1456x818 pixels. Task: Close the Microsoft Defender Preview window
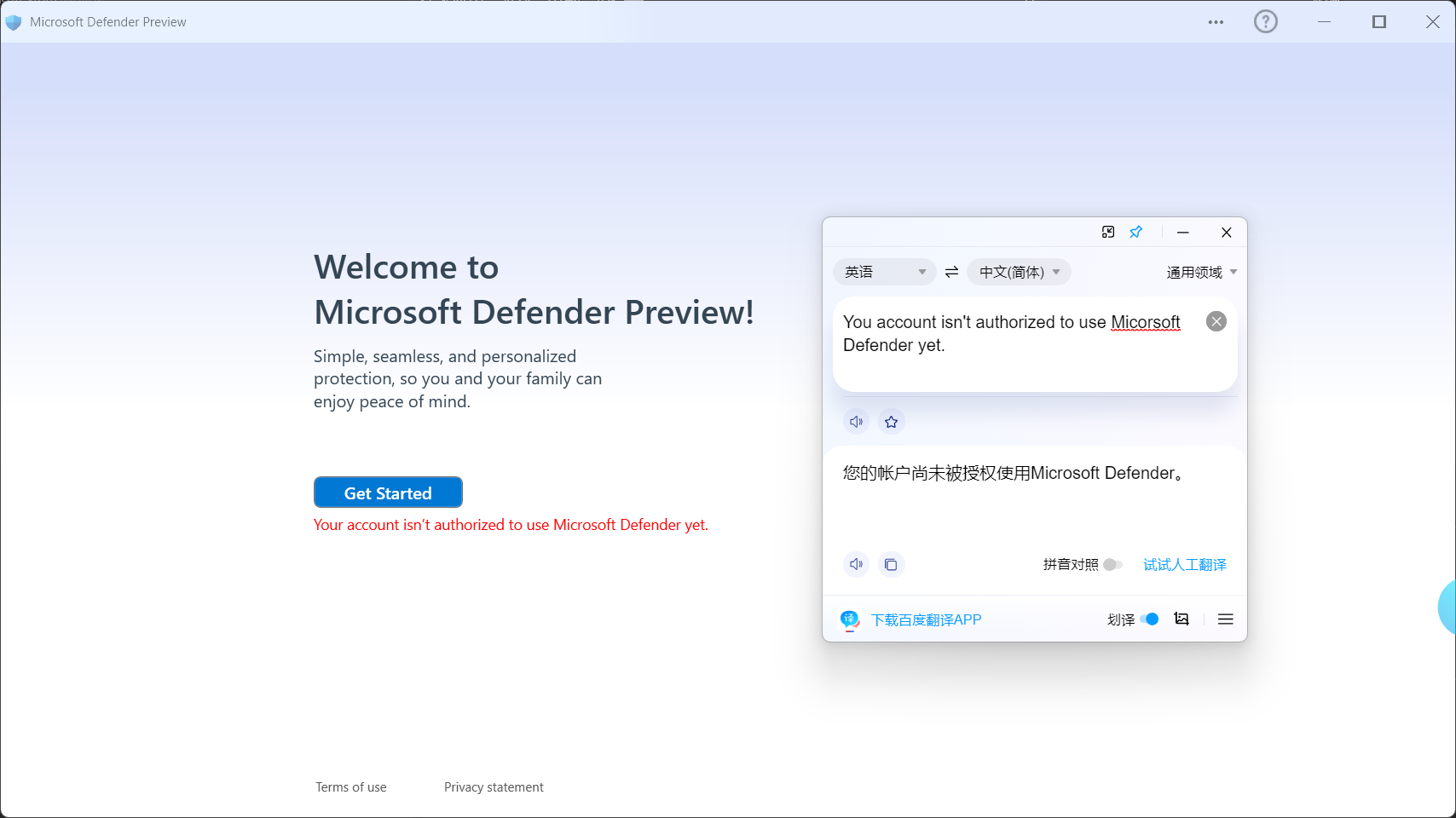[x=1433, y=22]
